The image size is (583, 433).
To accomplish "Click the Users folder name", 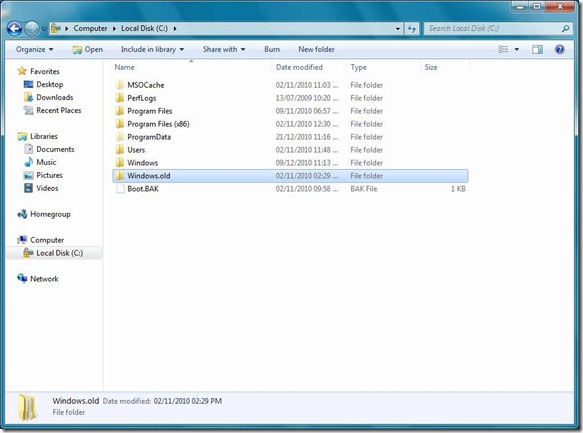I will 136,150.
